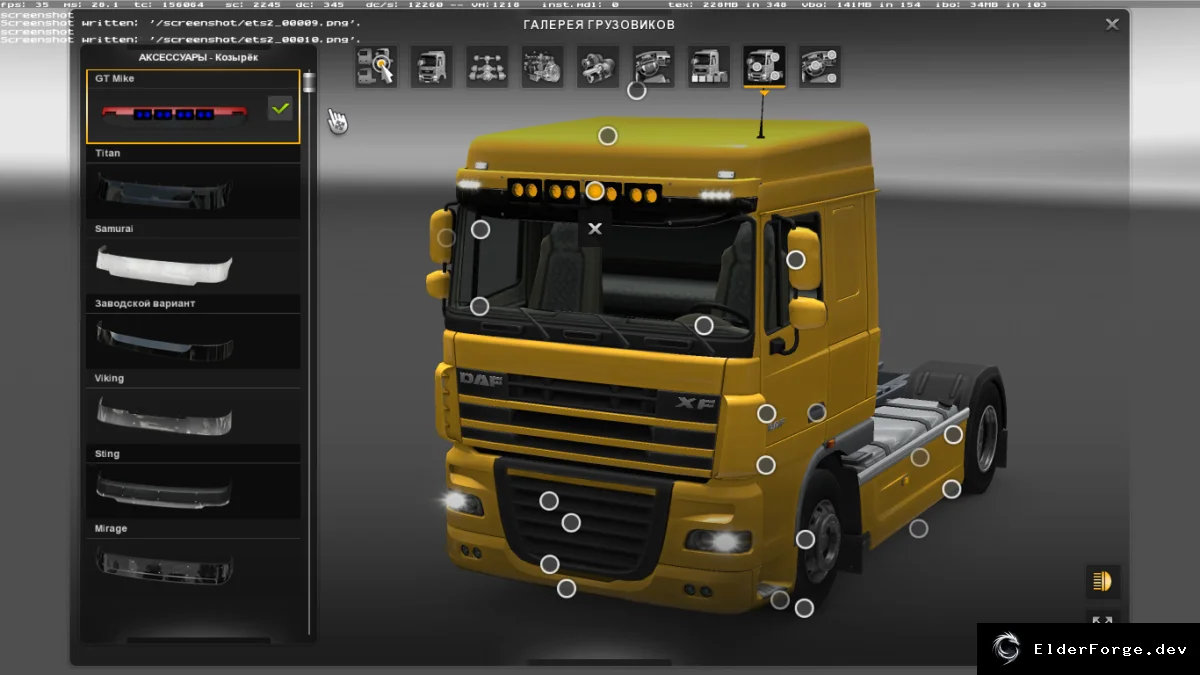Screen dimensions: 1200x675
Task: Select the exterior accessories tab icon
Action: (x=764, y=66)
